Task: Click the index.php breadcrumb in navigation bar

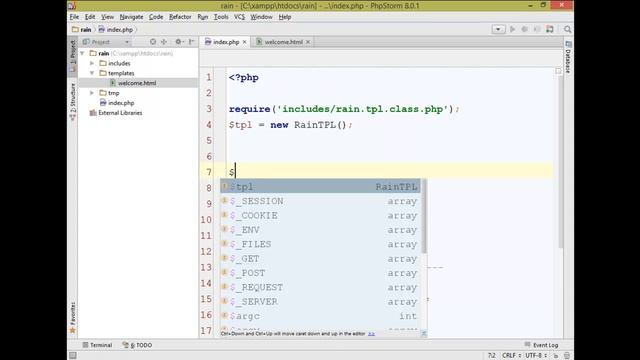Action: coord(116,29)
